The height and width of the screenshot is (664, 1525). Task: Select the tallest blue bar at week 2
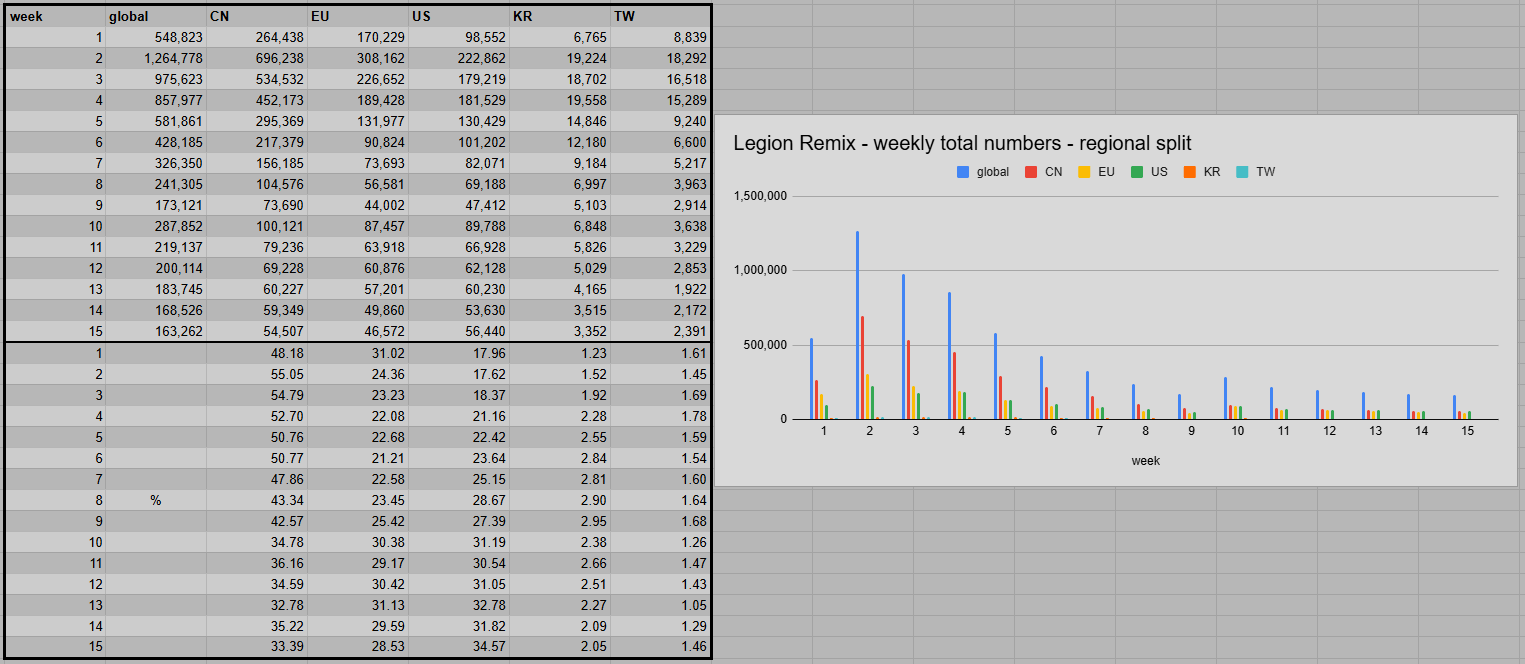pyautogui.click(x=857, y=325)
